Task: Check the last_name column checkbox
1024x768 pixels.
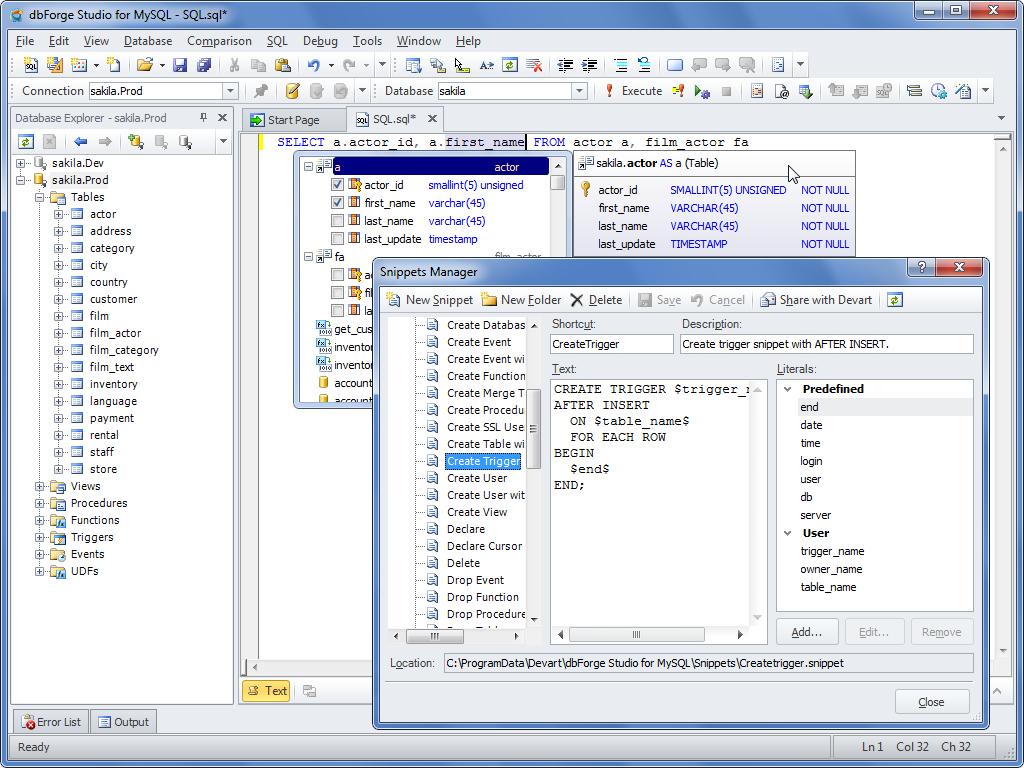Action: pos(338,221)
